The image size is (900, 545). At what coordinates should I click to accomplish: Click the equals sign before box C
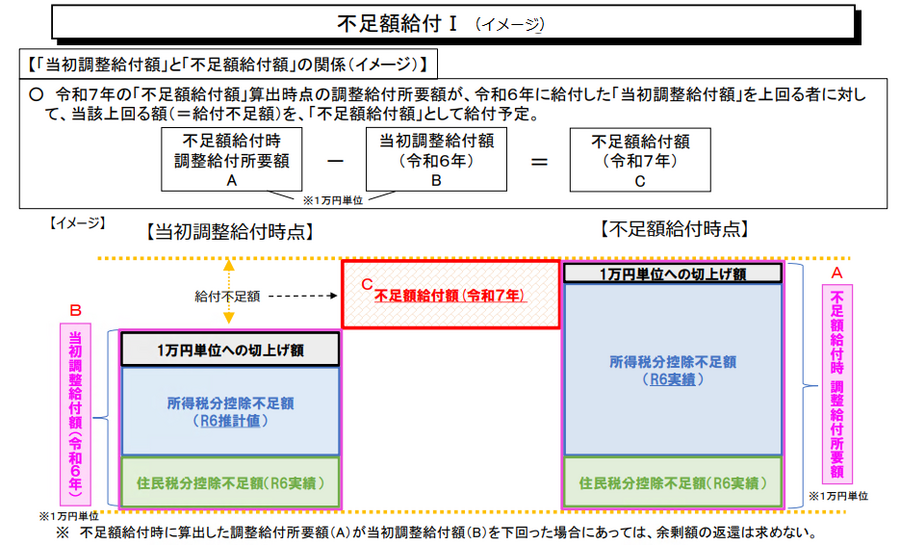pyautogui.click(x=539, y=162)
